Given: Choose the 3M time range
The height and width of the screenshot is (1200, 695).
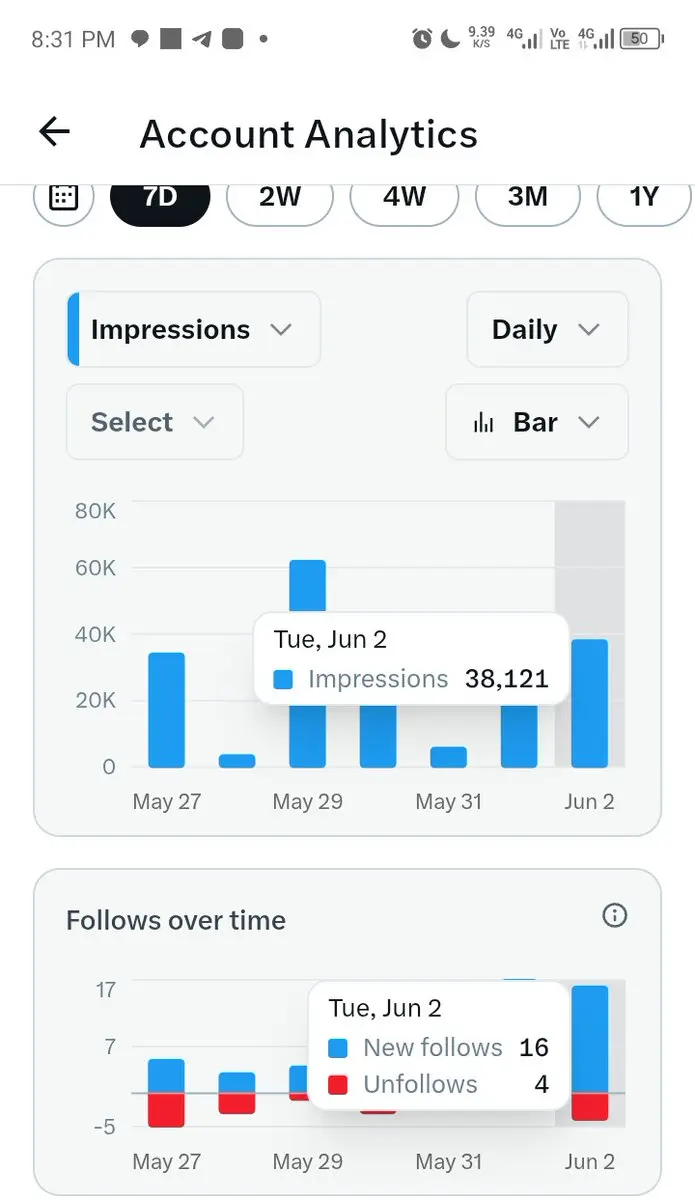Looking at the screenshot, I should pyautogui.click(x=528, y=196).
